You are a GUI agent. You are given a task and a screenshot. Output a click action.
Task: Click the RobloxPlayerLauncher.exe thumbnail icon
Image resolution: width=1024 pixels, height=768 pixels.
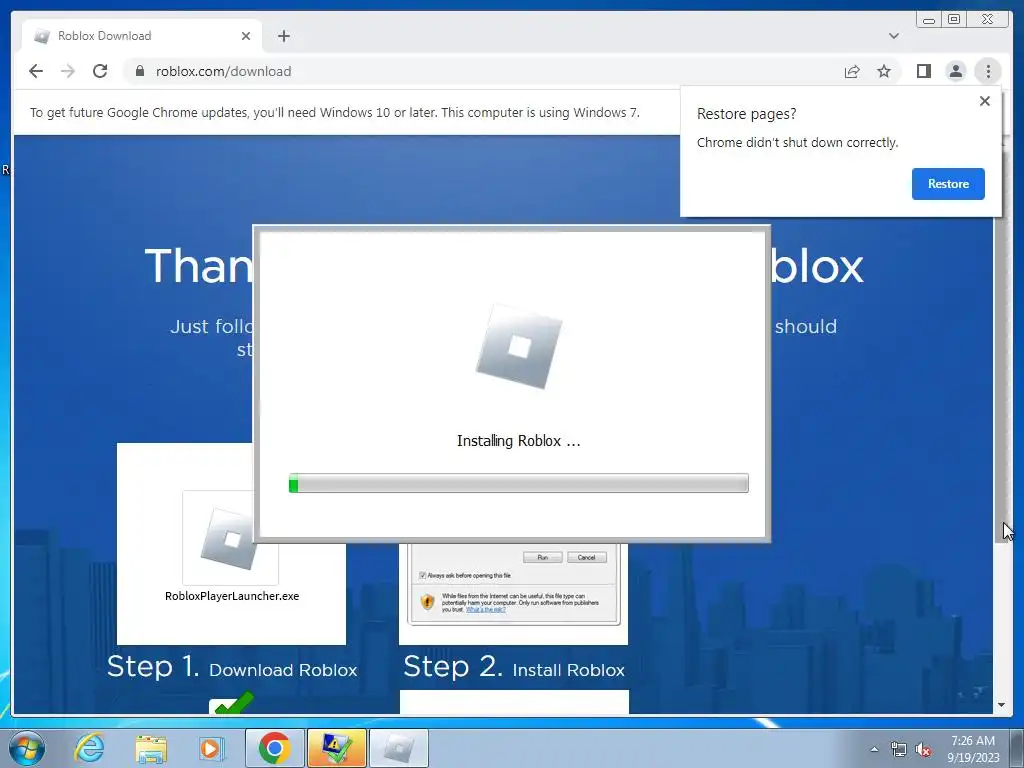231,538
